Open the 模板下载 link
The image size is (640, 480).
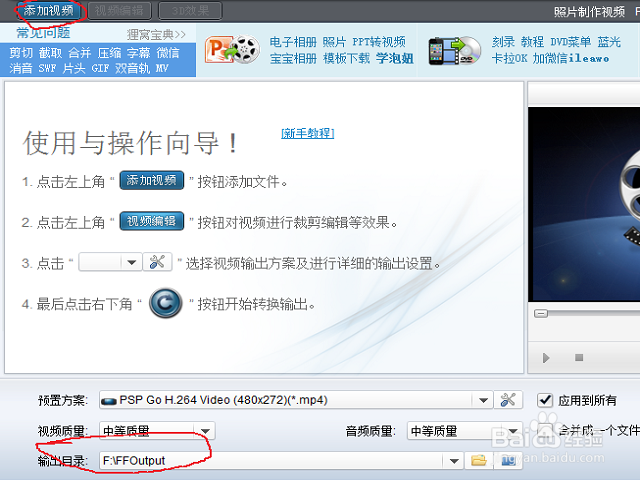(x=347, y=58)
